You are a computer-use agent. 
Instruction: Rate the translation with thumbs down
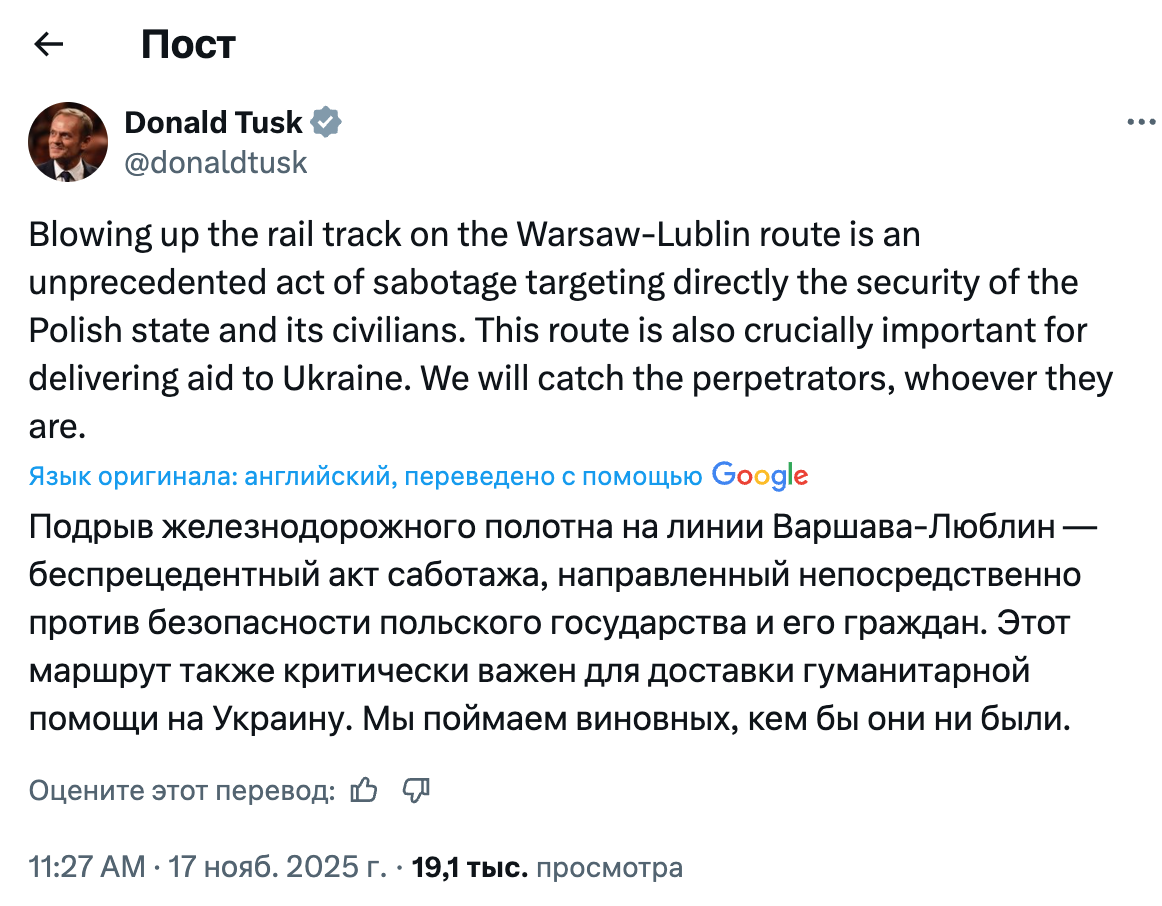[415, 791]
